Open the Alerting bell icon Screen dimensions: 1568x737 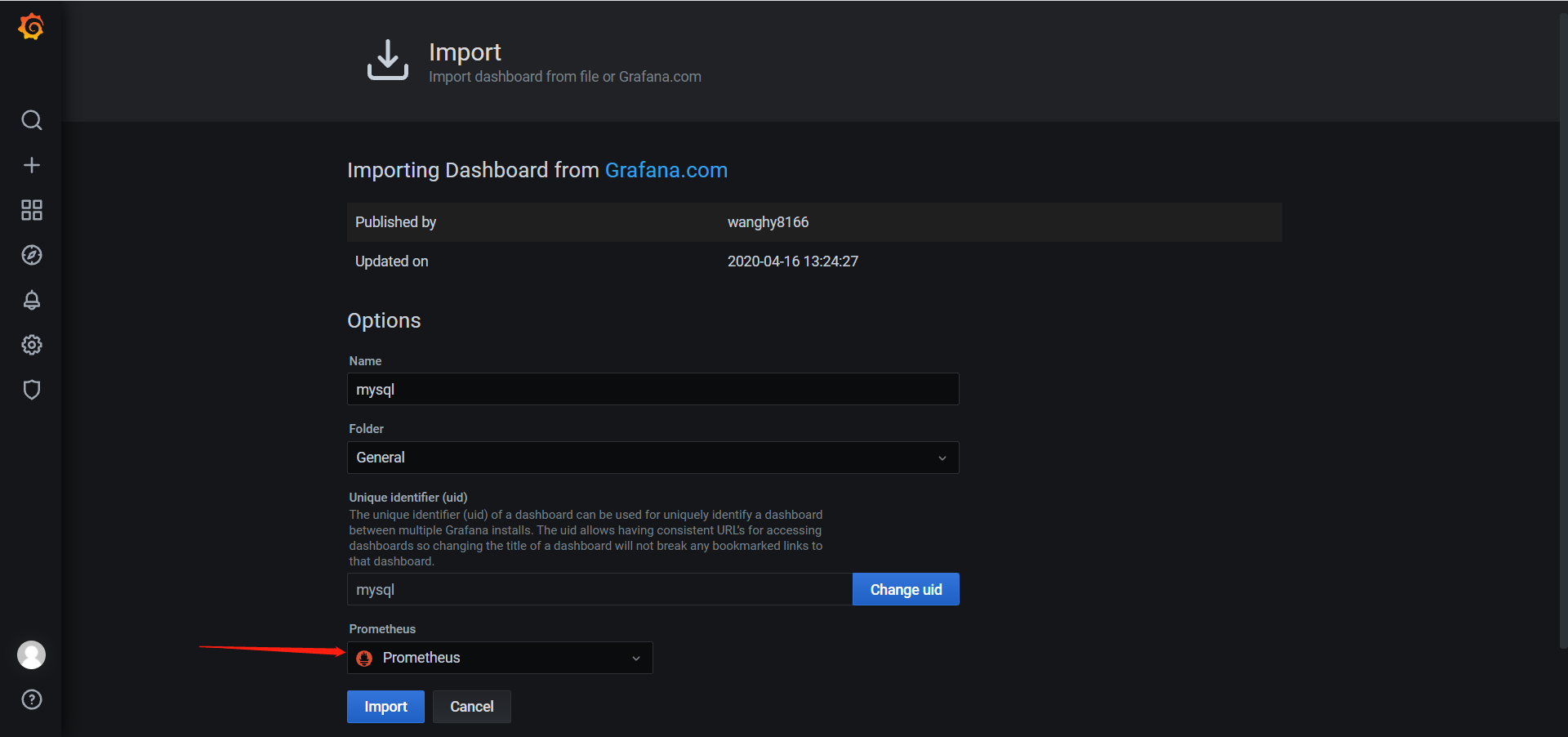click(32, 300)
